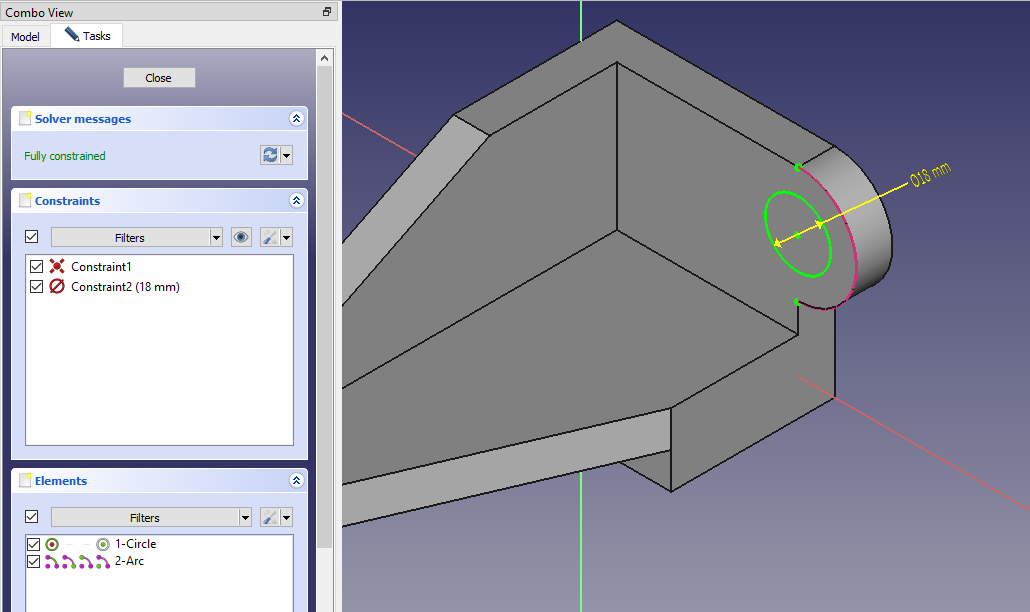Collapse the Elements section

click(x=296, y=481)
